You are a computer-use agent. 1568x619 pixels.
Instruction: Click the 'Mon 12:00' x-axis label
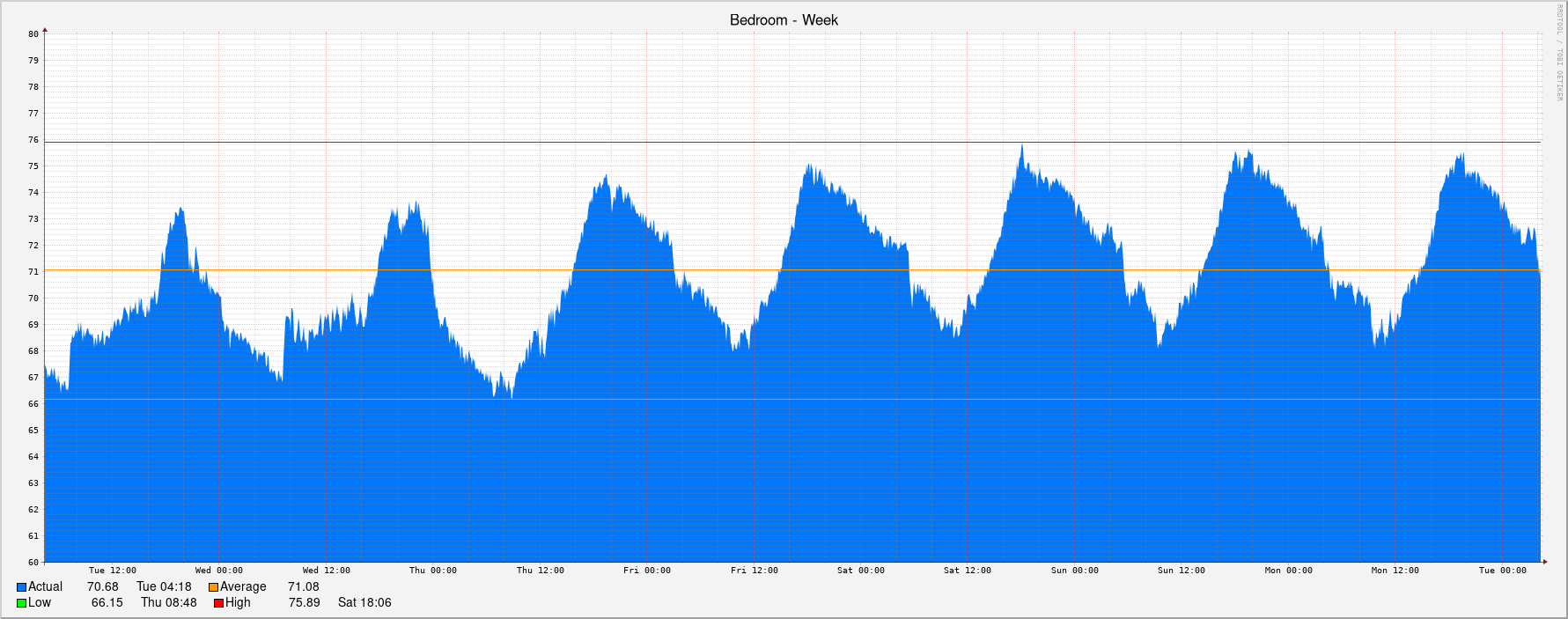[x=1395, y=571]
